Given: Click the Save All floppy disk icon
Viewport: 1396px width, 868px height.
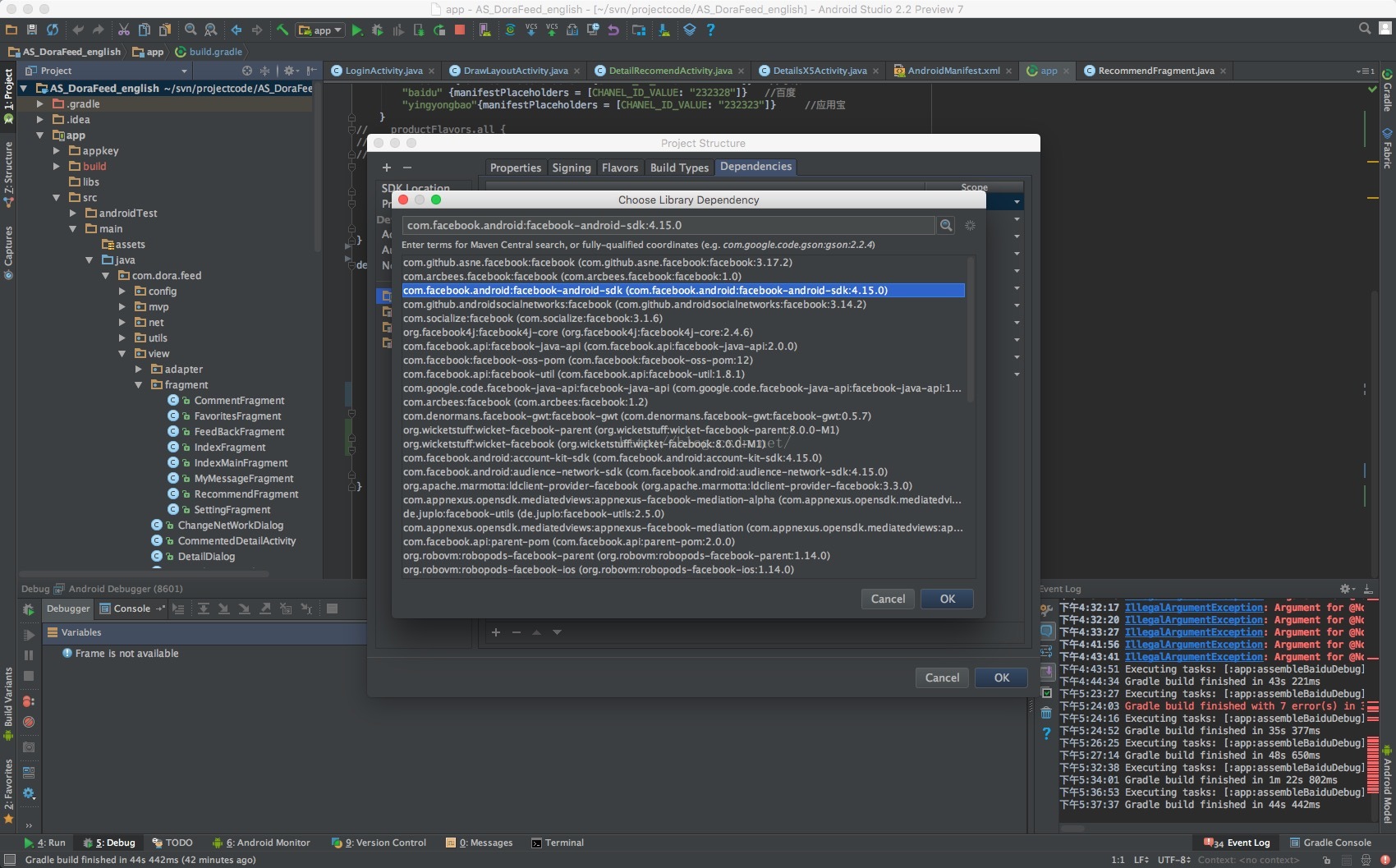Looking at the screenshot, I should coord(32,30).
